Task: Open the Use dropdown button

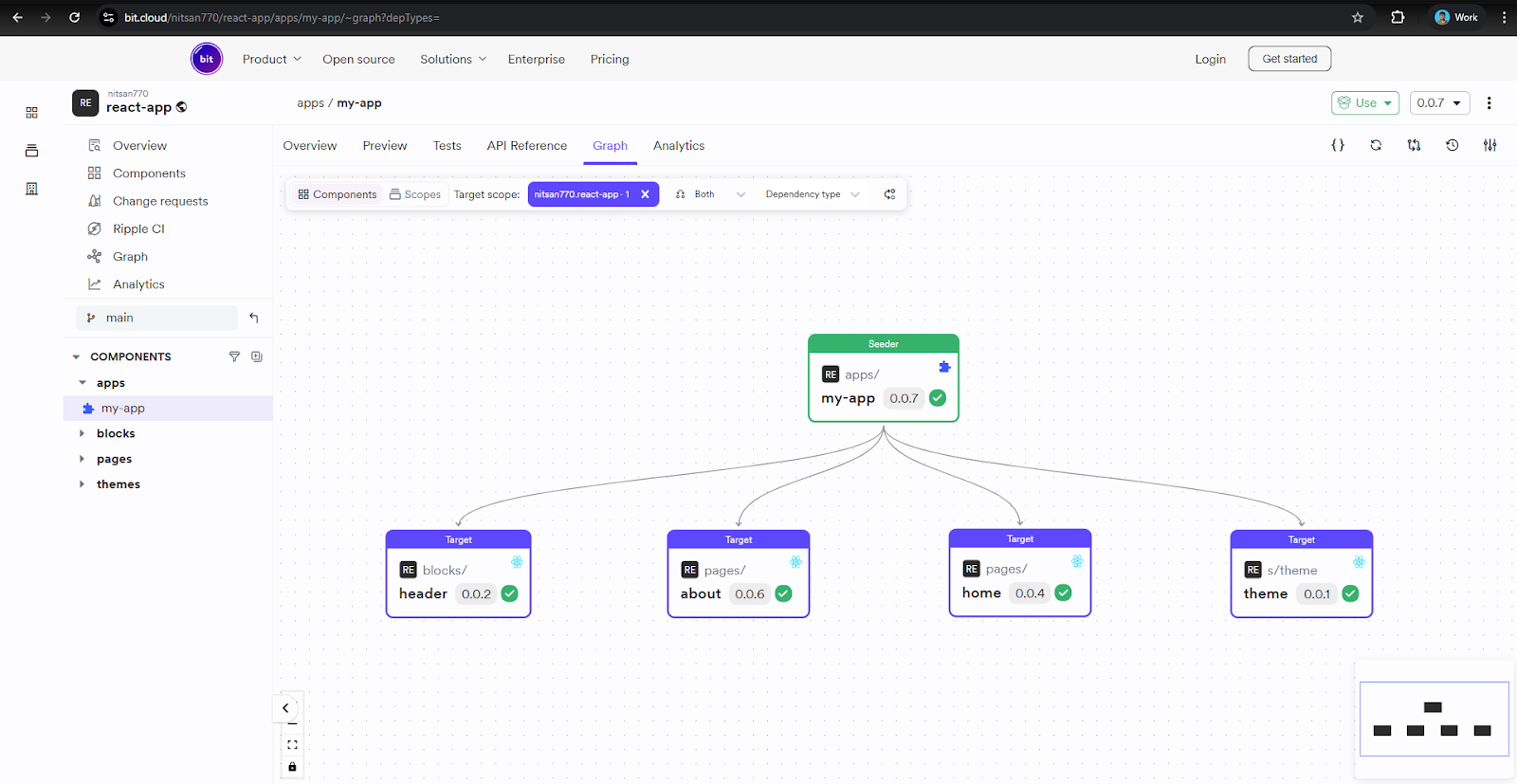Action: [1365, 103]
